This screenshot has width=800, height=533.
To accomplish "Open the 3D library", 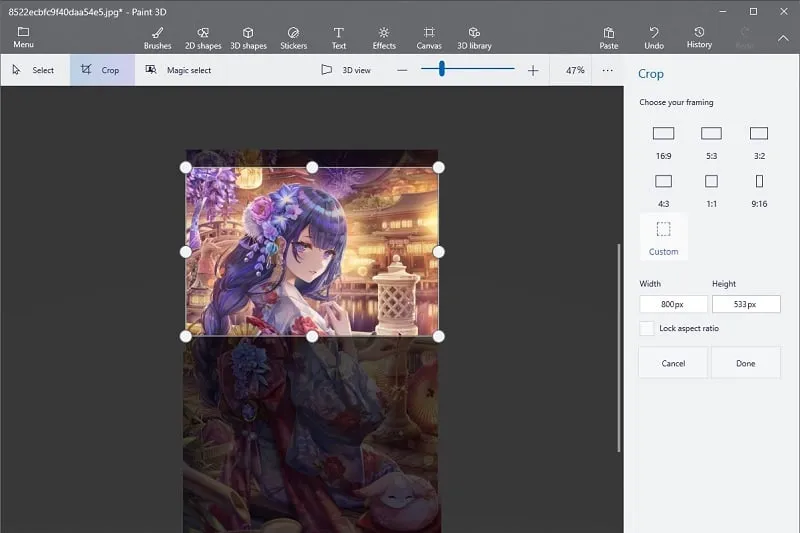I will pos(474,38).
